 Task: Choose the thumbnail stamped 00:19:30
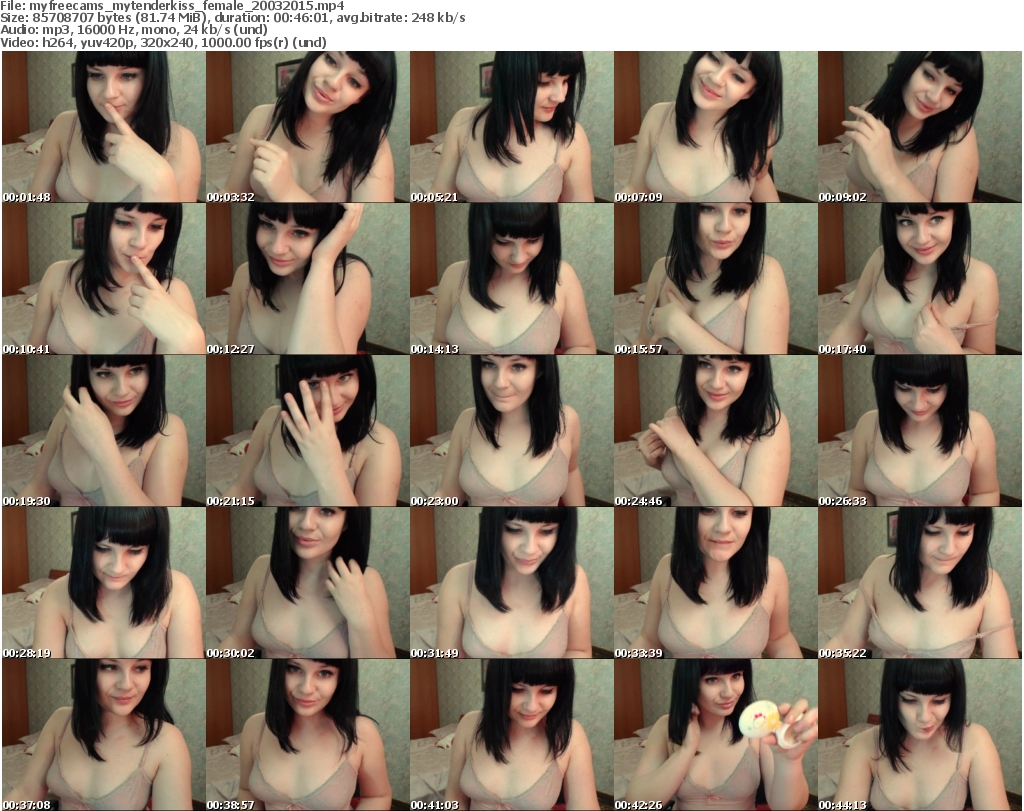[104, 431]
